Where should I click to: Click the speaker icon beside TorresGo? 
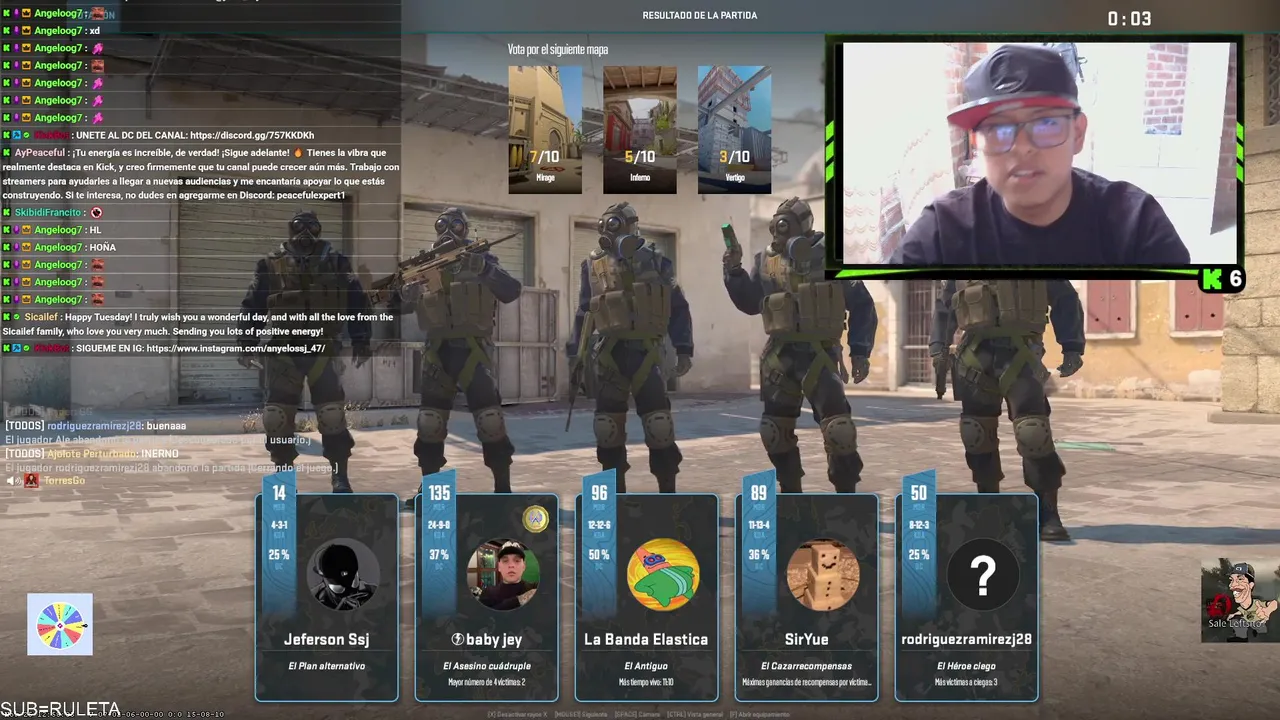click(13, 481)
